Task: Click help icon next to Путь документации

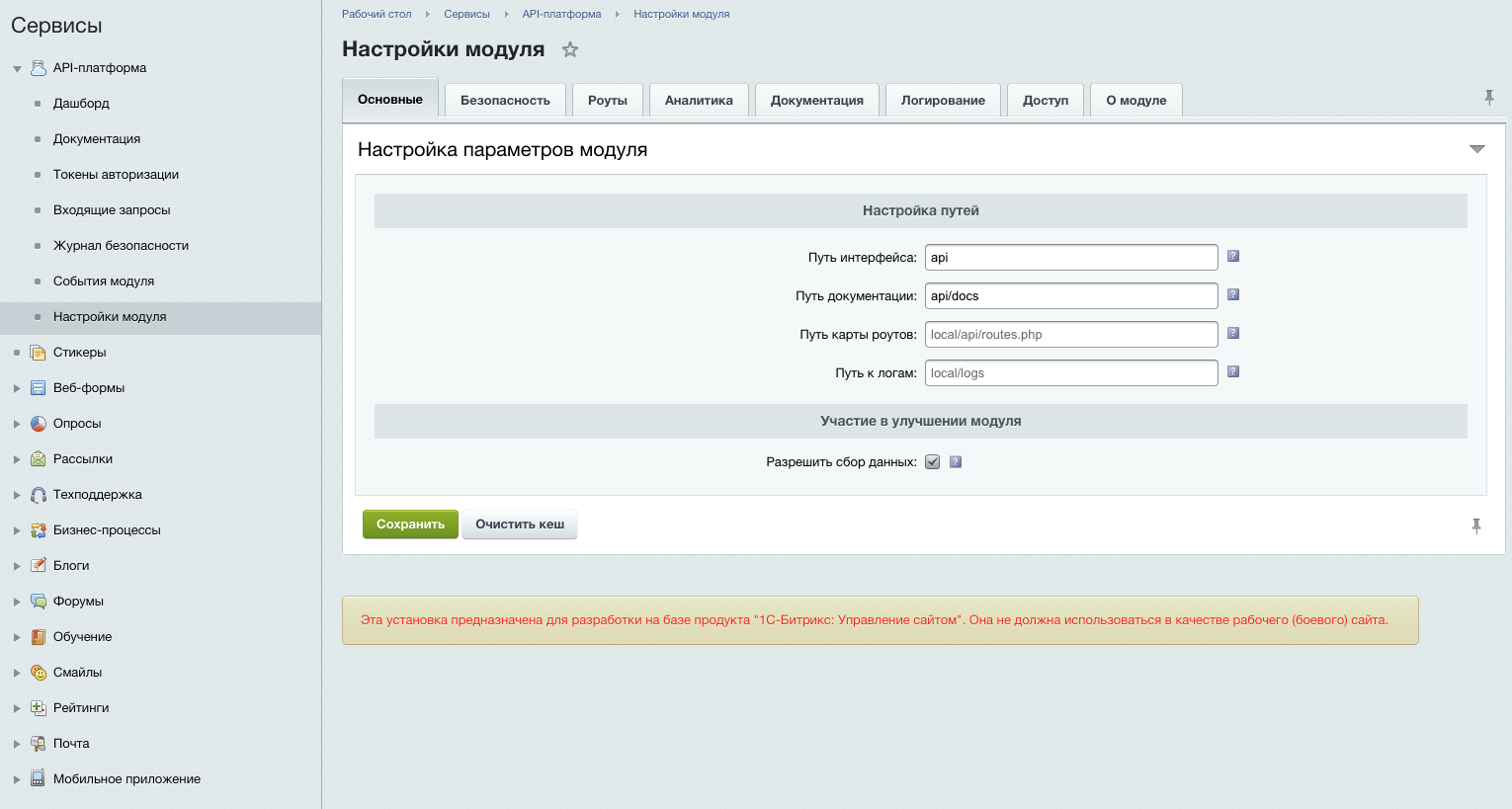Action: tap(1233, 295)
